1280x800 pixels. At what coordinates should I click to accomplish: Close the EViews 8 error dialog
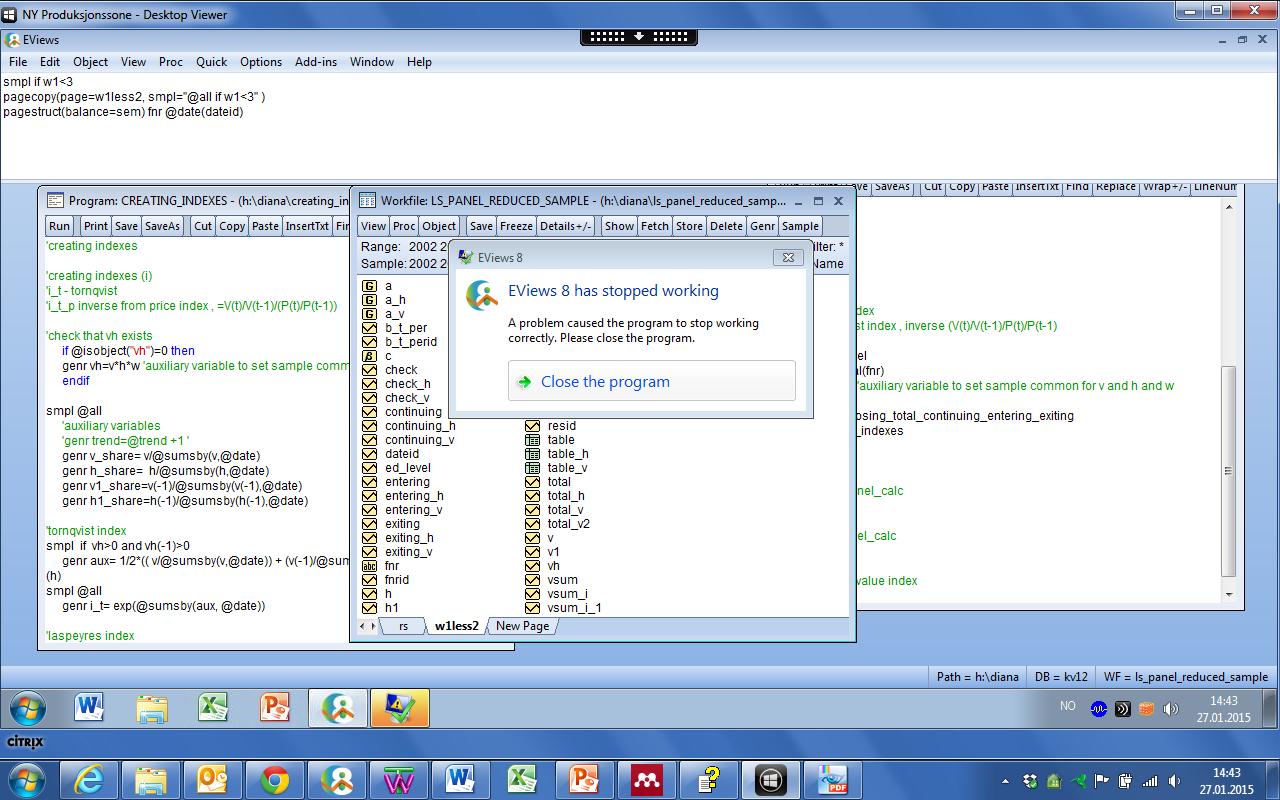(x=788, y=257)
